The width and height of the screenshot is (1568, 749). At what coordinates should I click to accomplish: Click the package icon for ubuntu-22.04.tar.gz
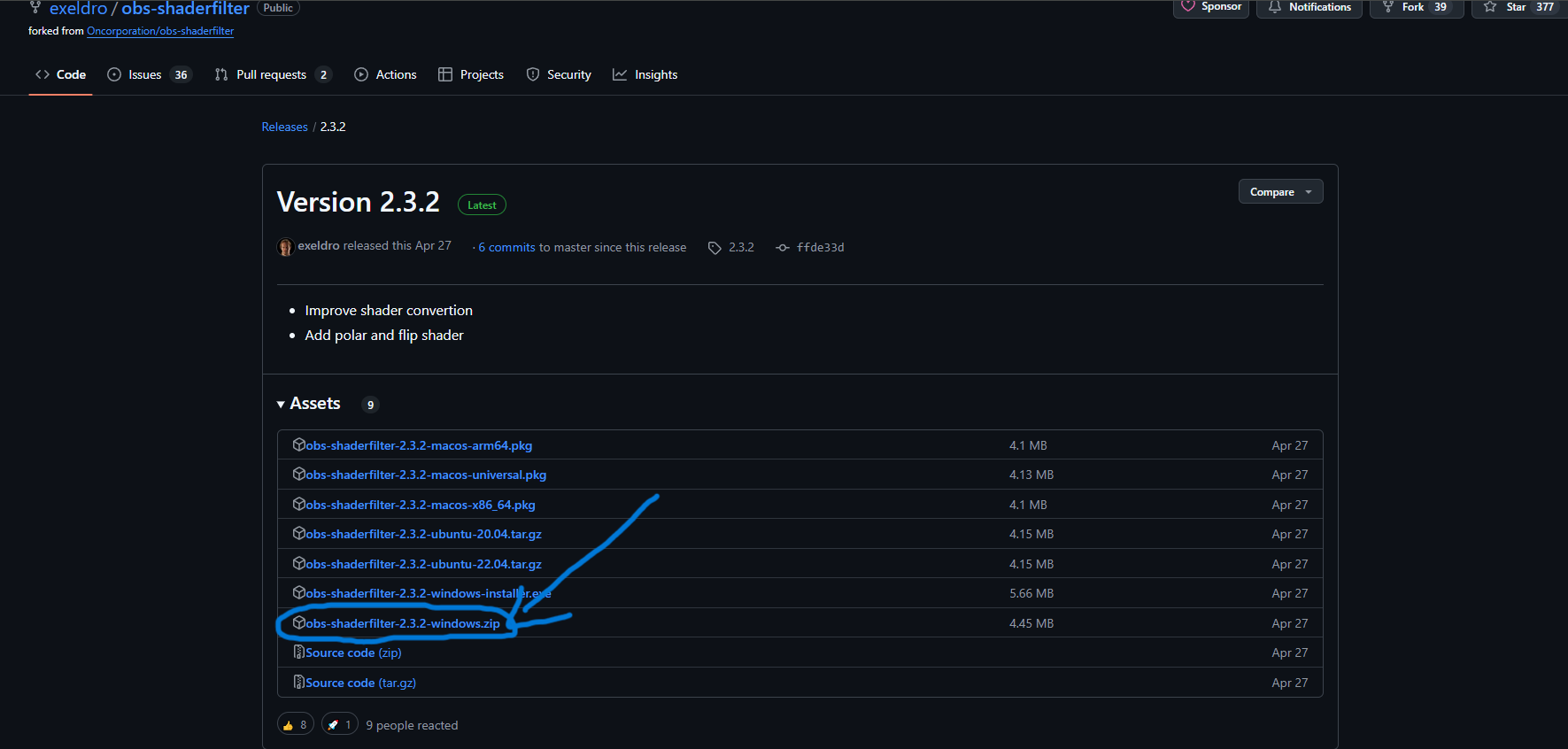click(299, 563)
